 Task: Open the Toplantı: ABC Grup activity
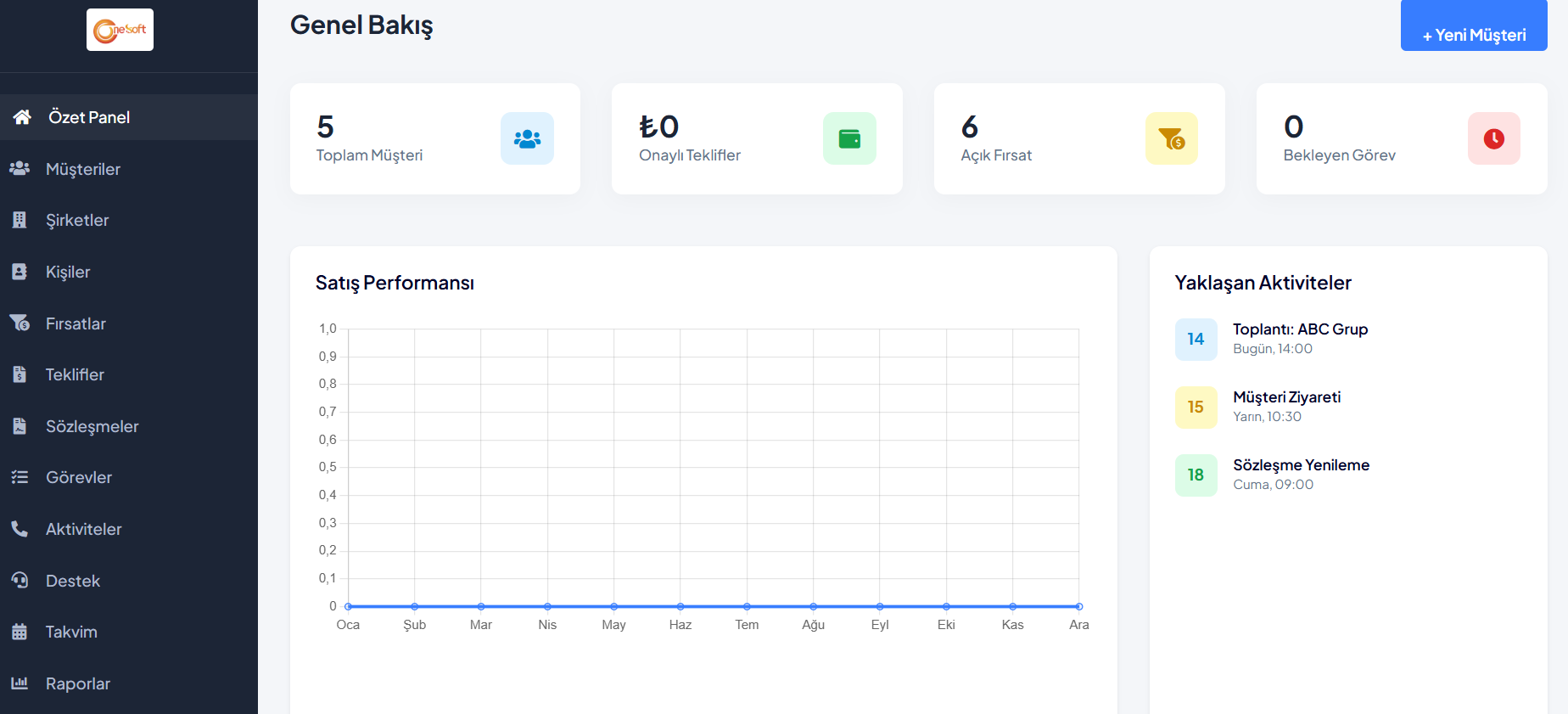1300,329
